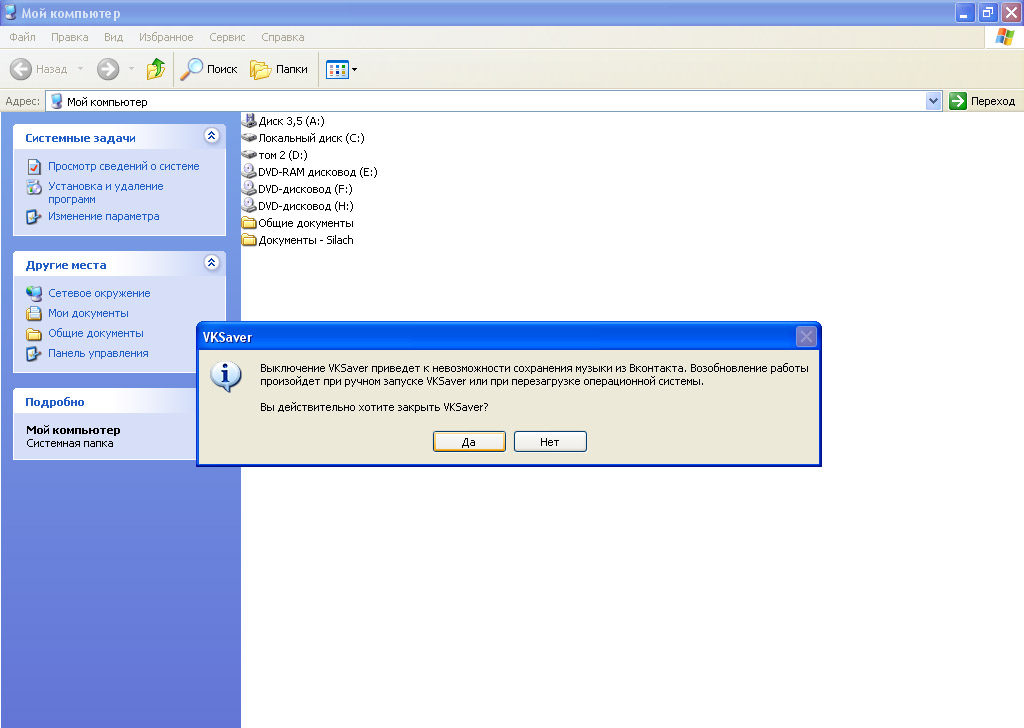The image size is (1024, 728).
Task: Open the Views icon dropdown arrow
Action: 355,69
